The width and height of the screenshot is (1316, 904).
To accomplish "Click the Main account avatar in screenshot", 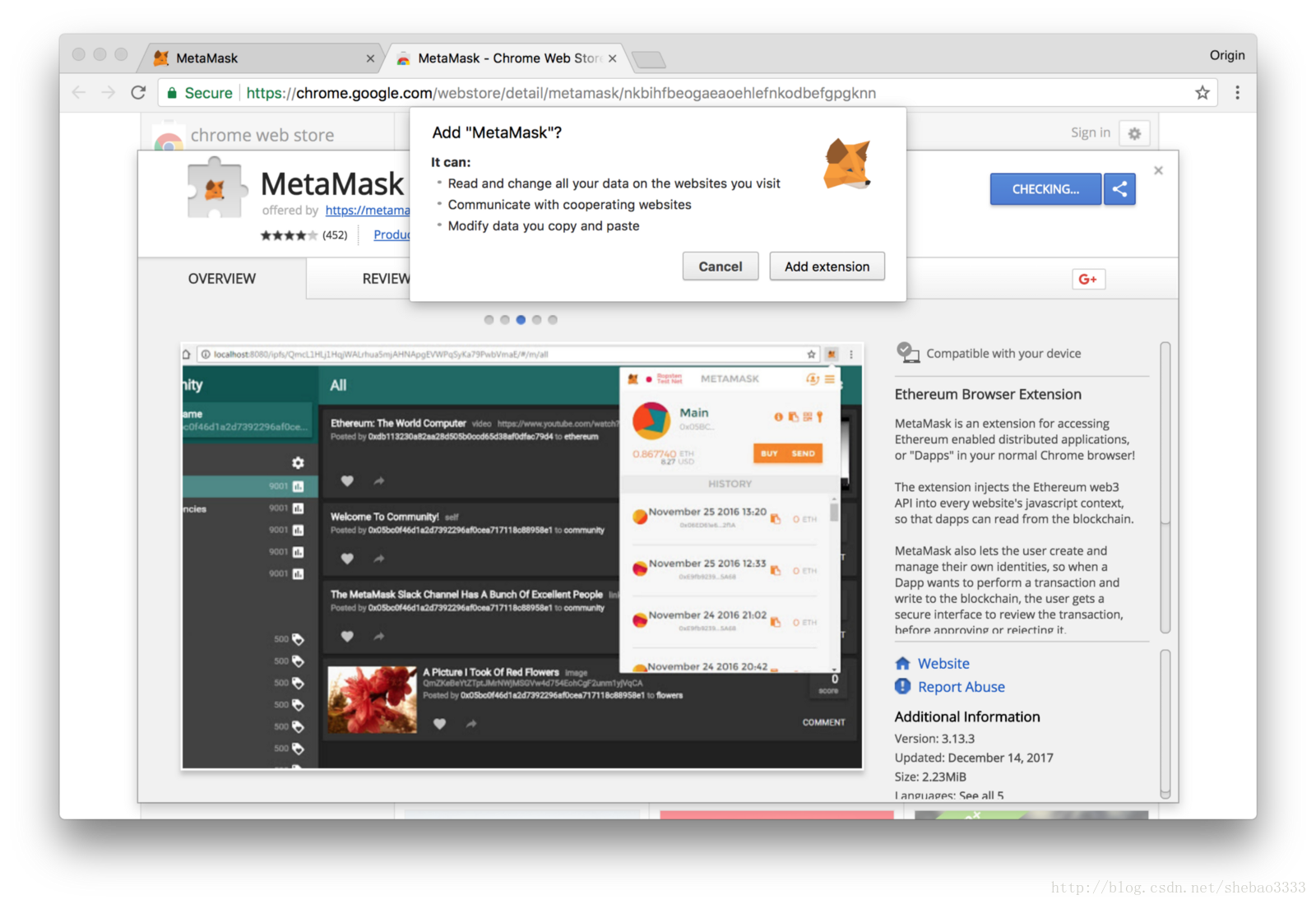I will pos(651,420).
